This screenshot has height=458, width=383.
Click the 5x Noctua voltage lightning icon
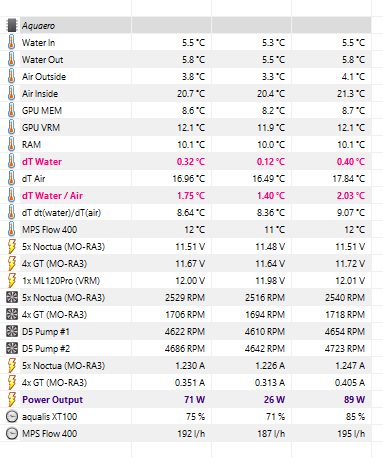[12, 246]
